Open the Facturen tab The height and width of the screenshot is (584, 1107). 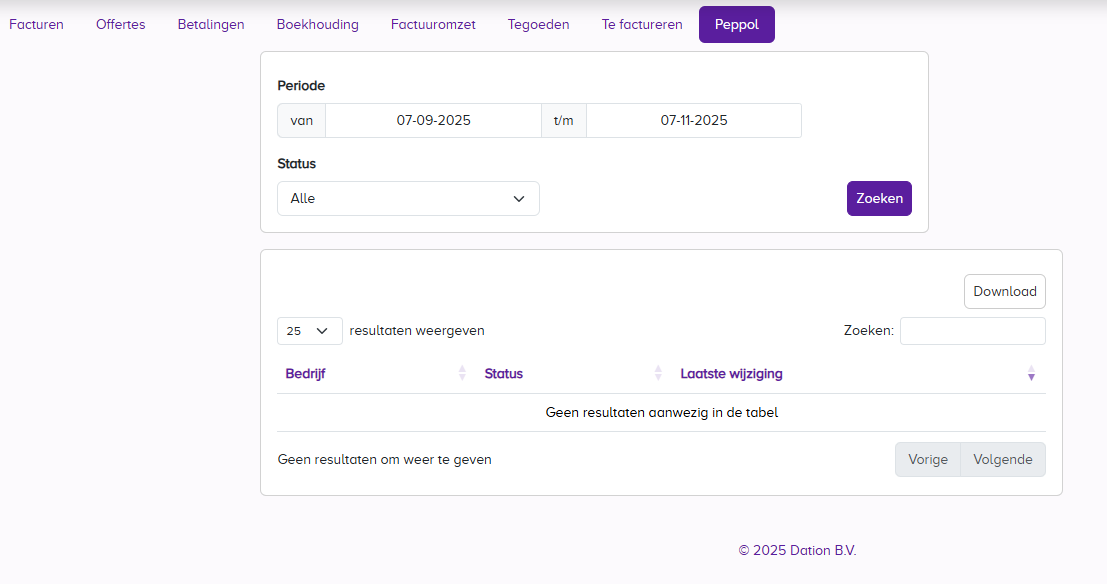36,25
